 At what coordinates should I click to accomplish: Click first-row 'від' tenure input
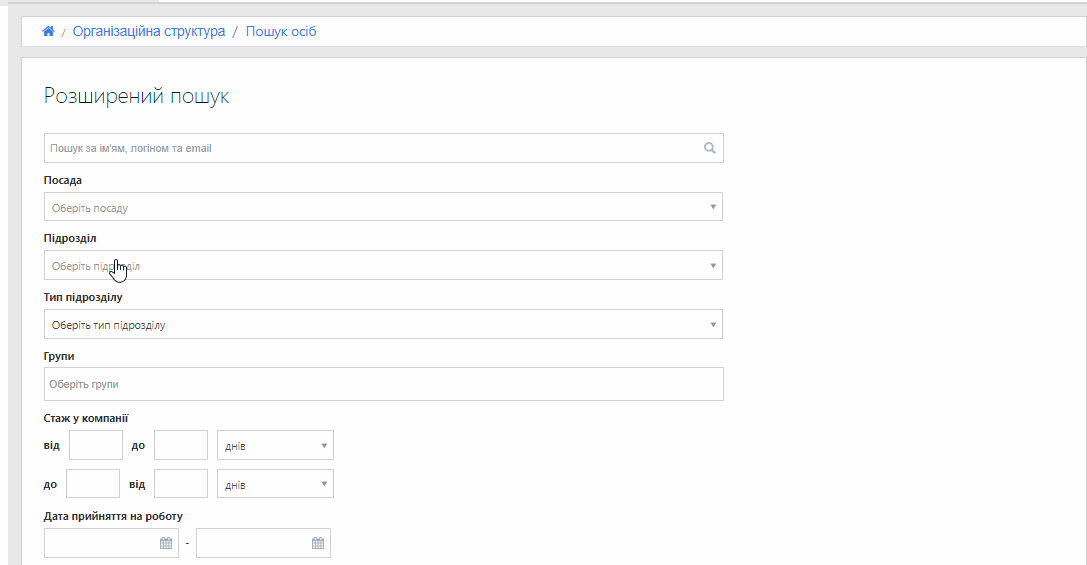pyautogui.click(x=96, y=445)
